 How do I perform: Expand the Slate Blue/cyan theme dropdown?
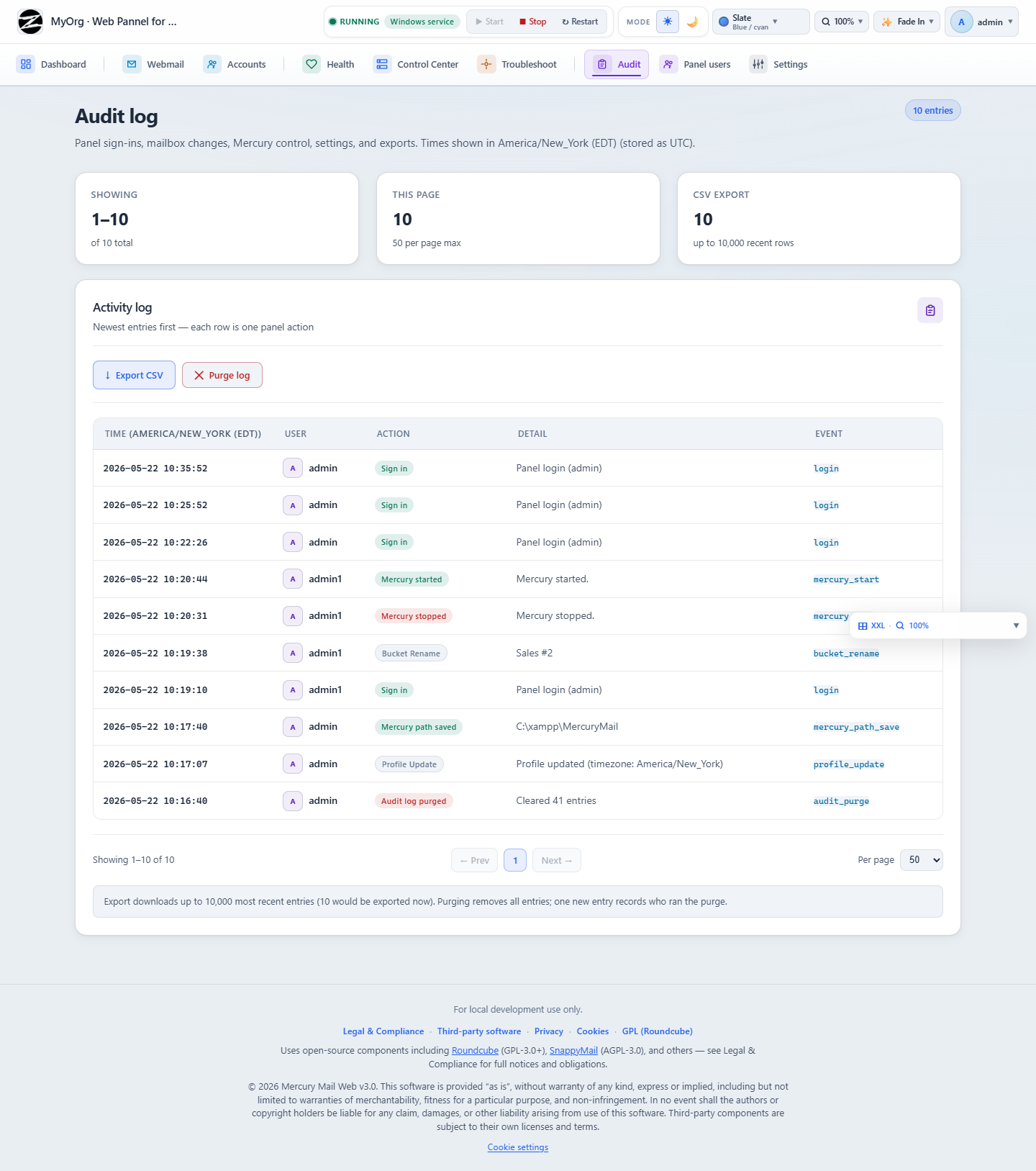761,22
